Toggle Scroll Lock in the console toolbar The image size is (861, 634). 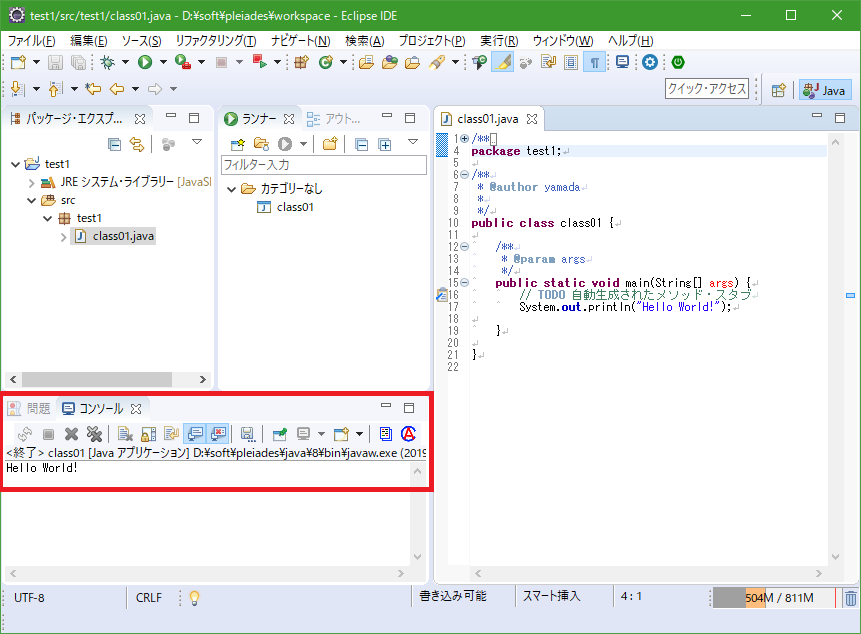146,434
